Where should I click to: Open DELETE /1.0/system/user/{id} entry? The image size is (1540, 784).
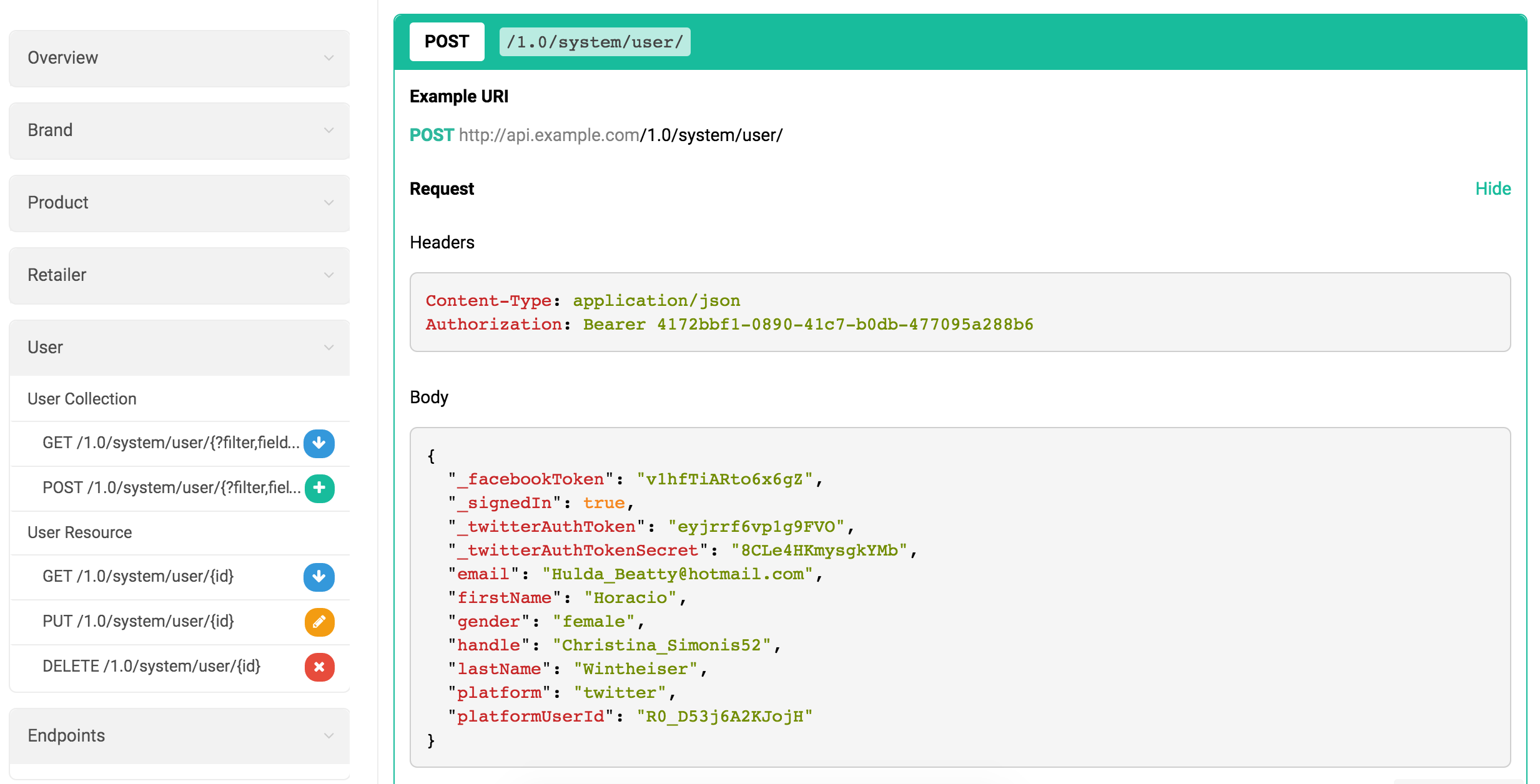click(151, 666)
